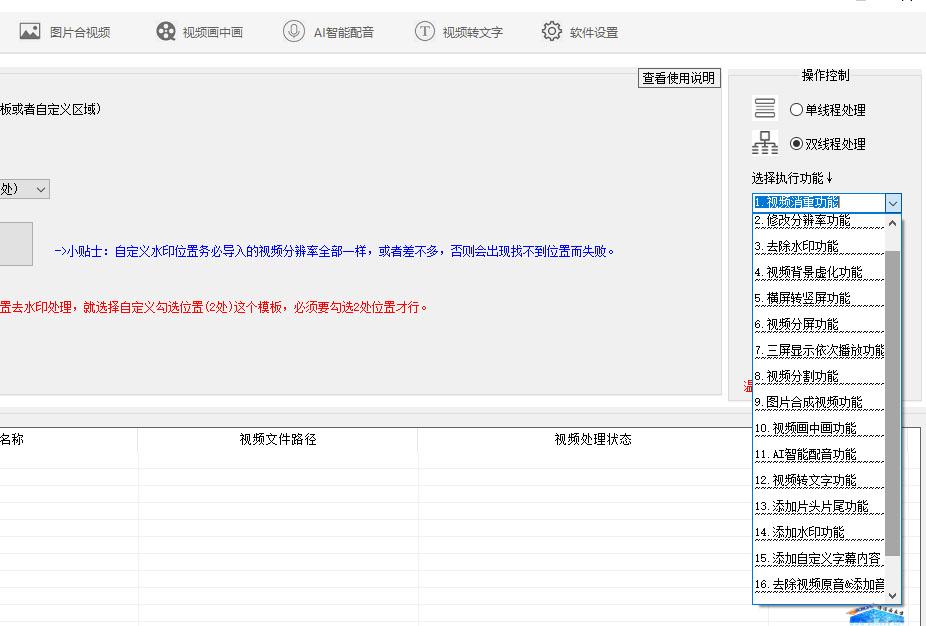Image resolution: width=926 pixels, height=626 pixels.
Task: Switch to 图片合视频 tab label
Action: pos(80,32)
